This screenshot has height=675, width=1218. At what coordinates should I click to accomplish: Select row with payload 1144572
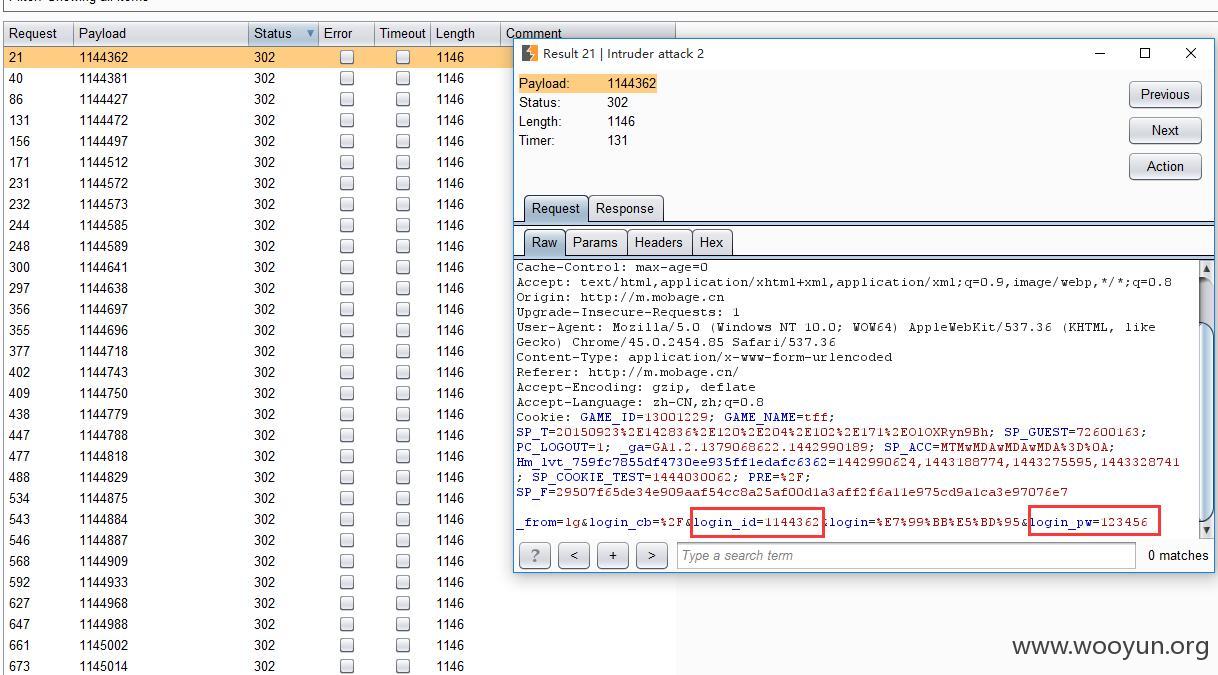click(258, 183)
